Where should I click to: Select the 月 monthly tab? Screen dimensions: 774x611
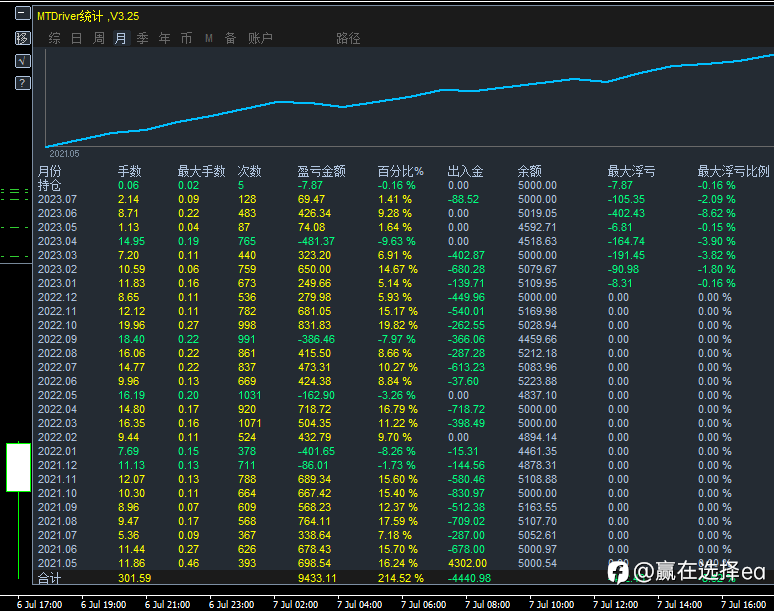click(120, 38)
